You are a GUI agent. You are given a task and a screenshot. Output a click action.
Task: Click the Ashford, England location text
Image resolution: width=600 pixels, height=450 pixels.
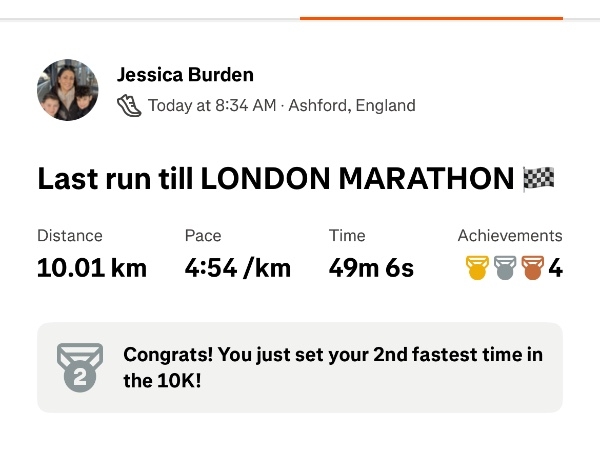(x=352, y=105)
